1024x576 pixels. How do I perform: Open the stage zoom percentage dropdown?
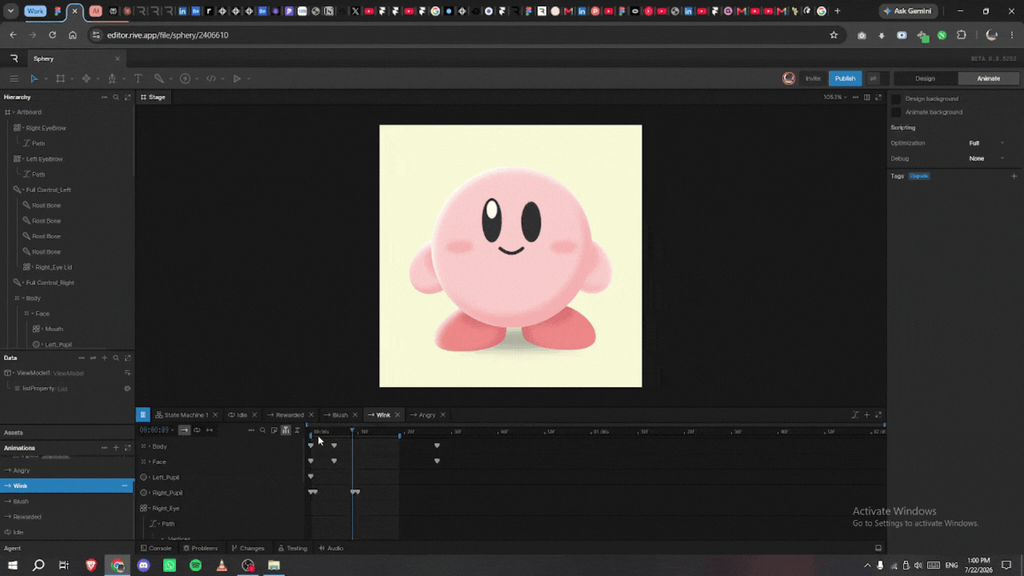tap(835, 97)
